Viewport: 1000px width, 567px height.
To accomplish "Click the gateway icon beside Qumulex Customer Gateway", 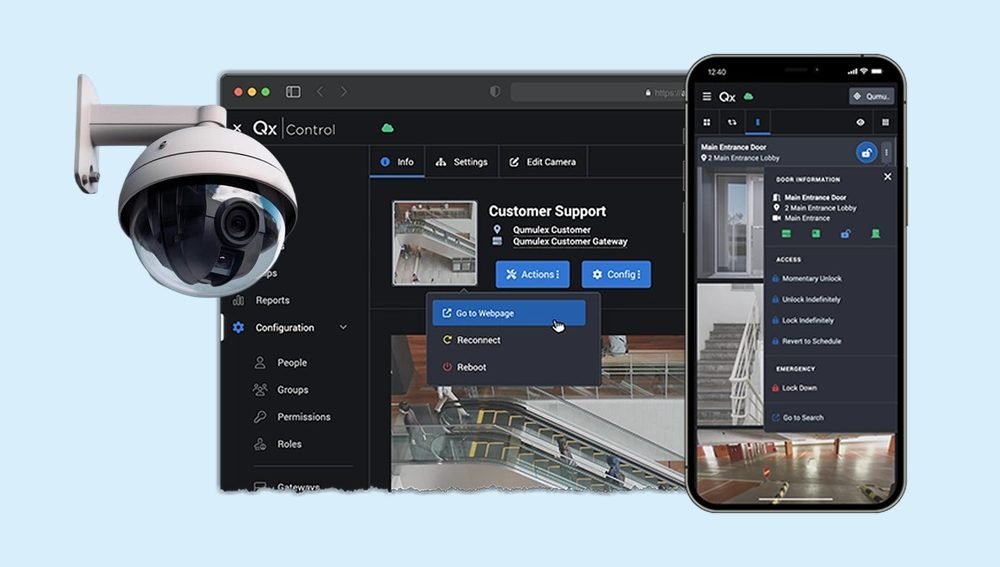I will click(x=497, y=241).
